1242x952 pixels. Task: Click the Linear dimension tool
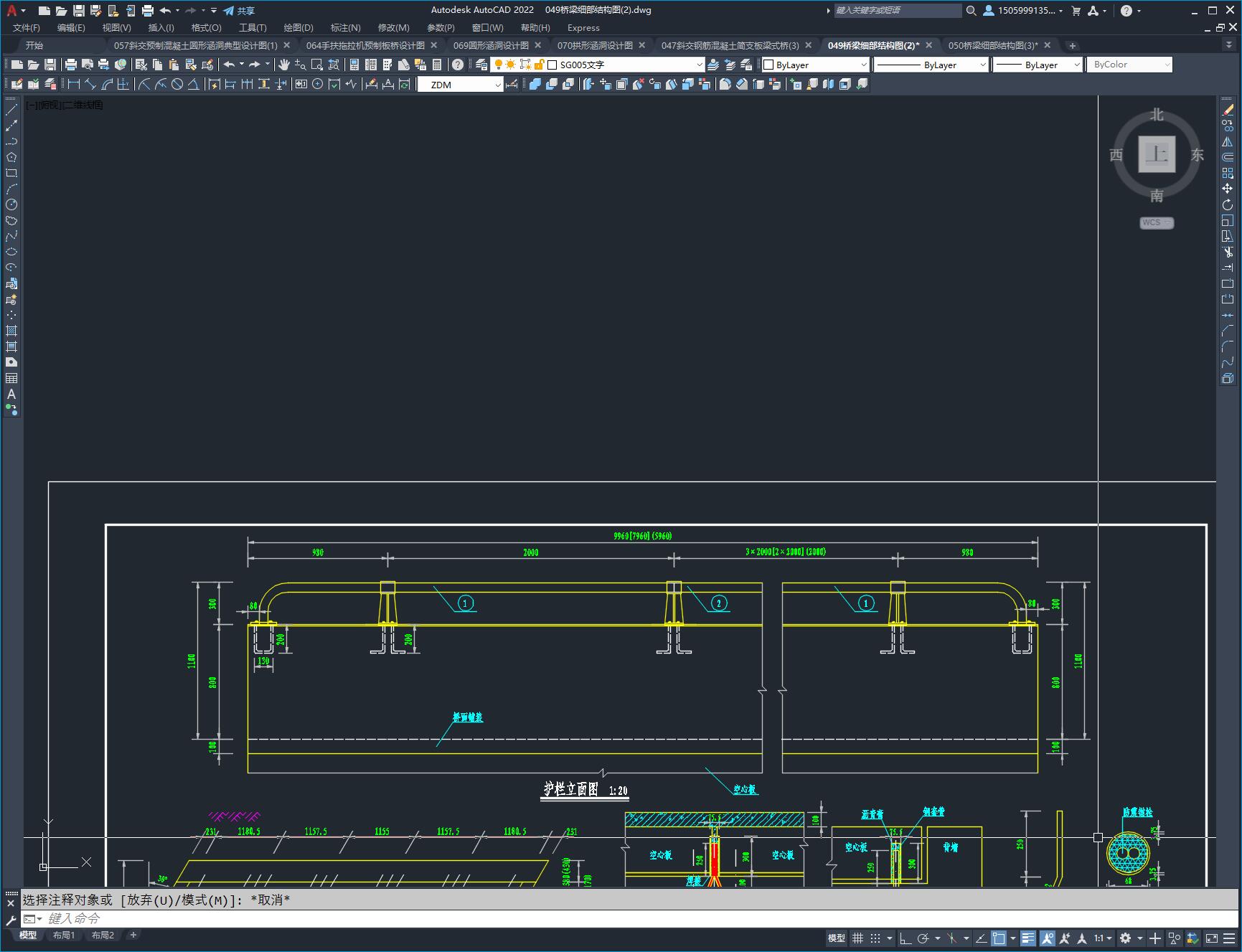pos(74,84)
